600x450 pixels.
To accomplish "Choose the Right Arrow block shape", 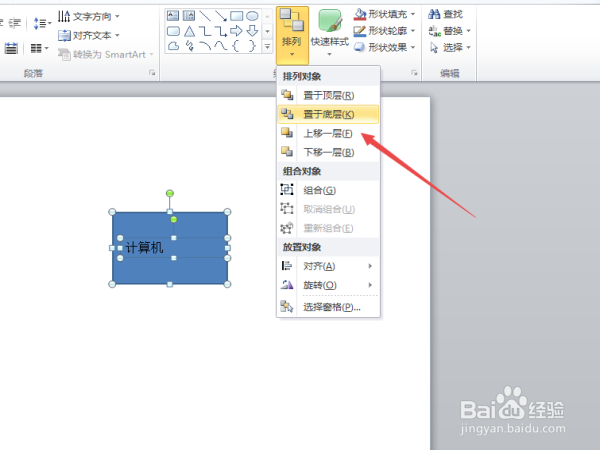I will [236, 31].
